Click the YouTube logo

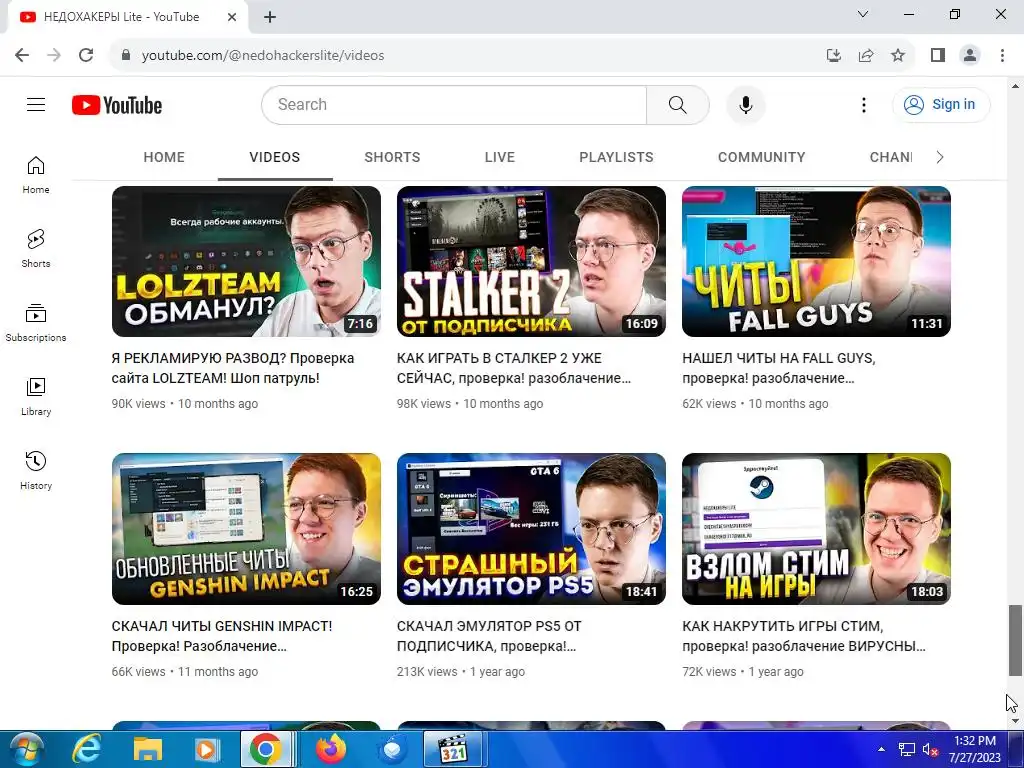pyautogui.click(x=117, y=105)
